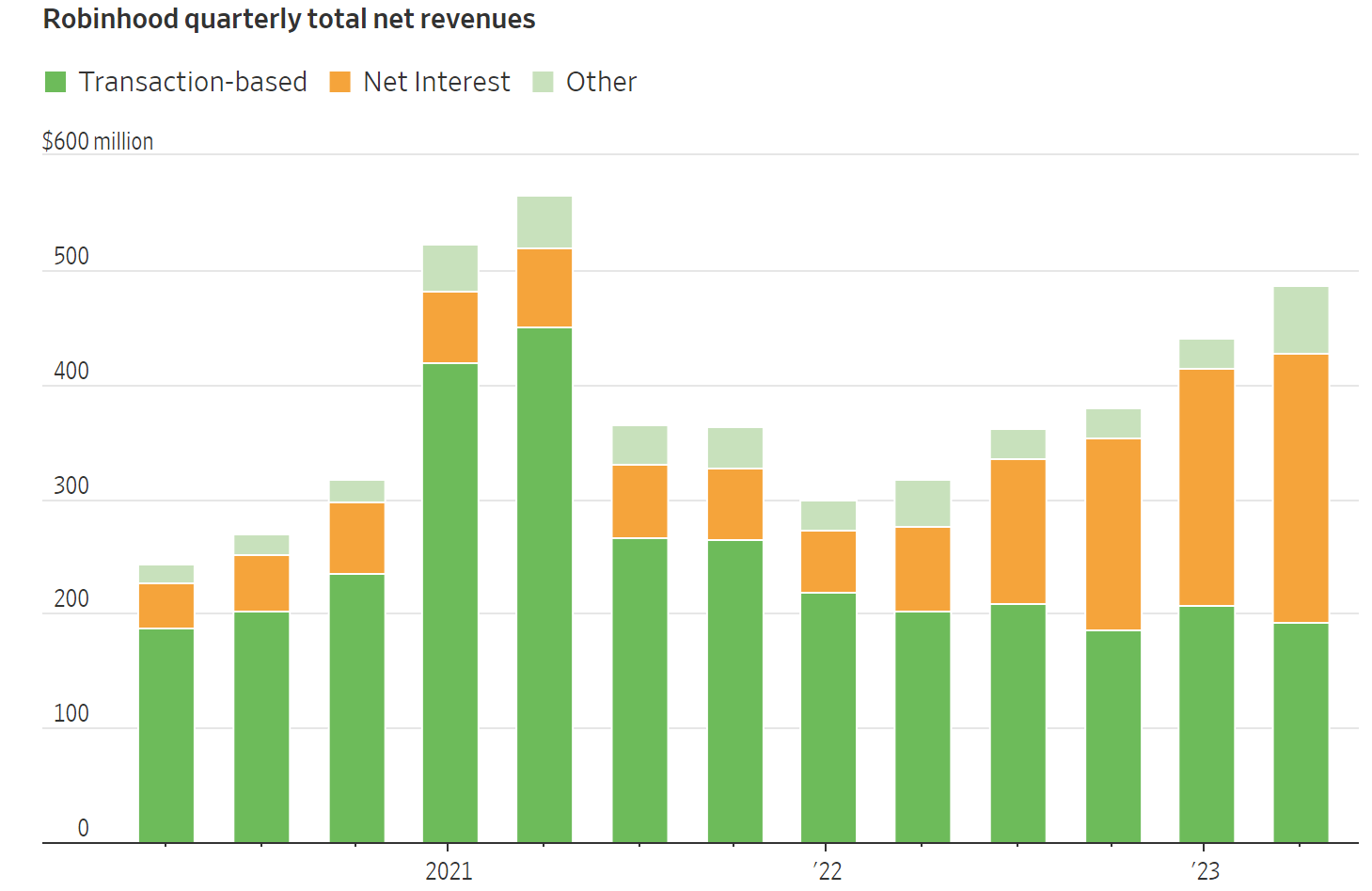This screenshot has width=1372, height=891.
Task: Click the green segment of the rightmost bar
Action: [x=1301, y=733]
